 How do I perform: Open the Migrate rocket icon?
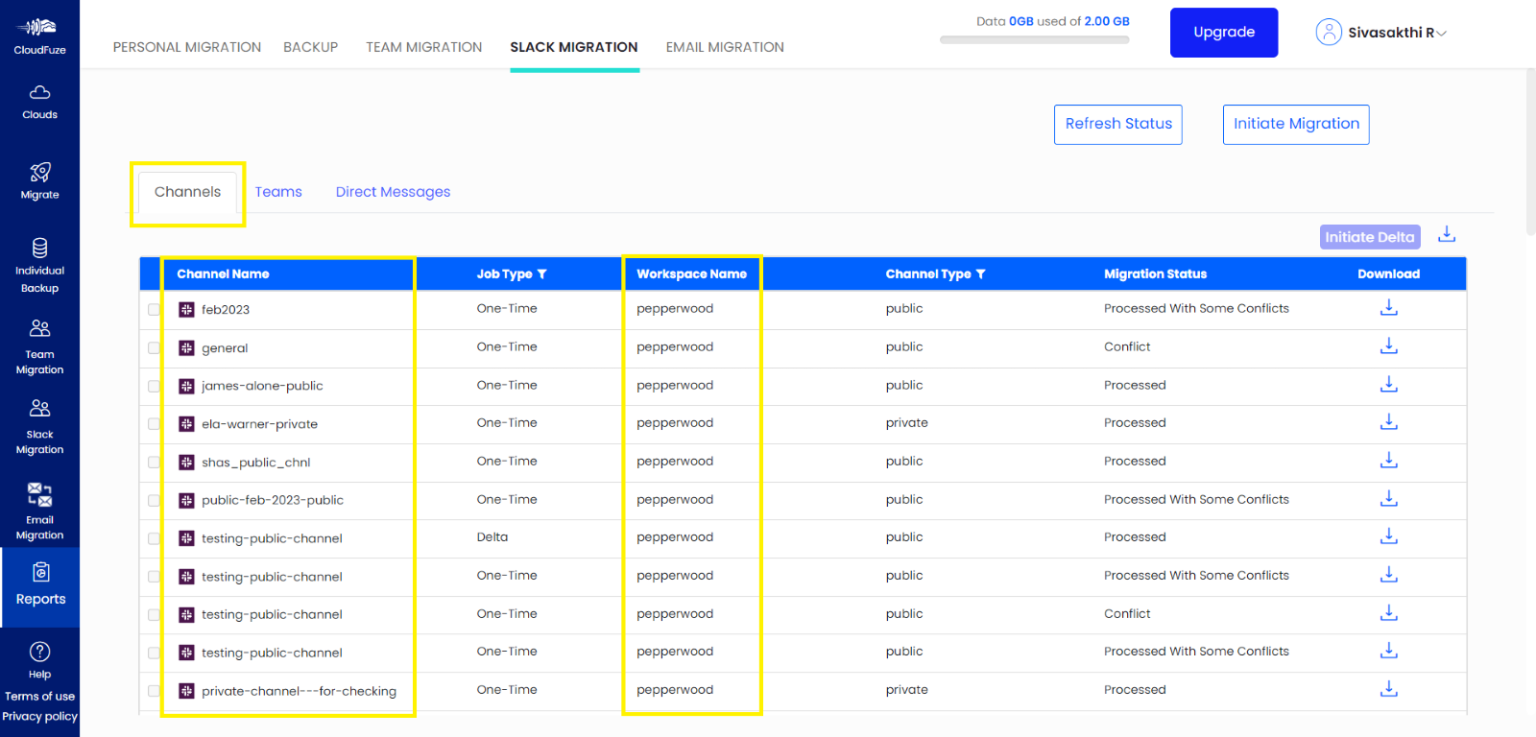pos(40,172)
